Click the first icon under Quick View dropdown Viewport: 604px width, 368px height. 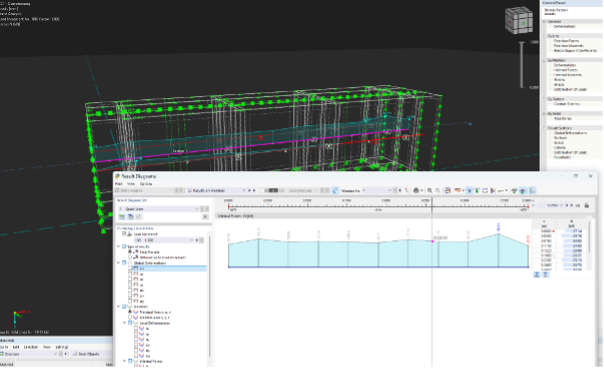point(122,217)
